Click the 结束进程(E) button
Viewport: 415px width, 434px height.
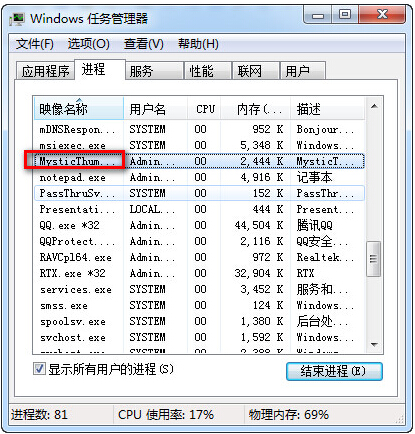334,371
